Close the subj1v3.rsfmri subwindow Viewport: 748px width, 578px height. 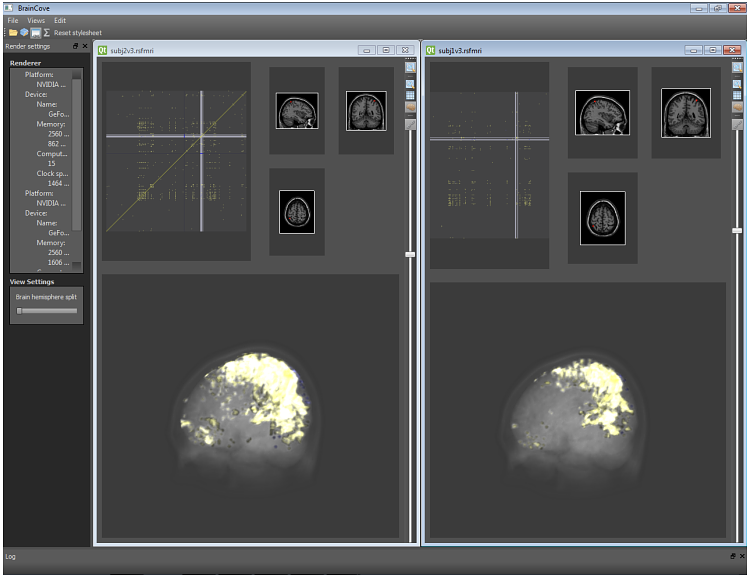pos(732,50)
